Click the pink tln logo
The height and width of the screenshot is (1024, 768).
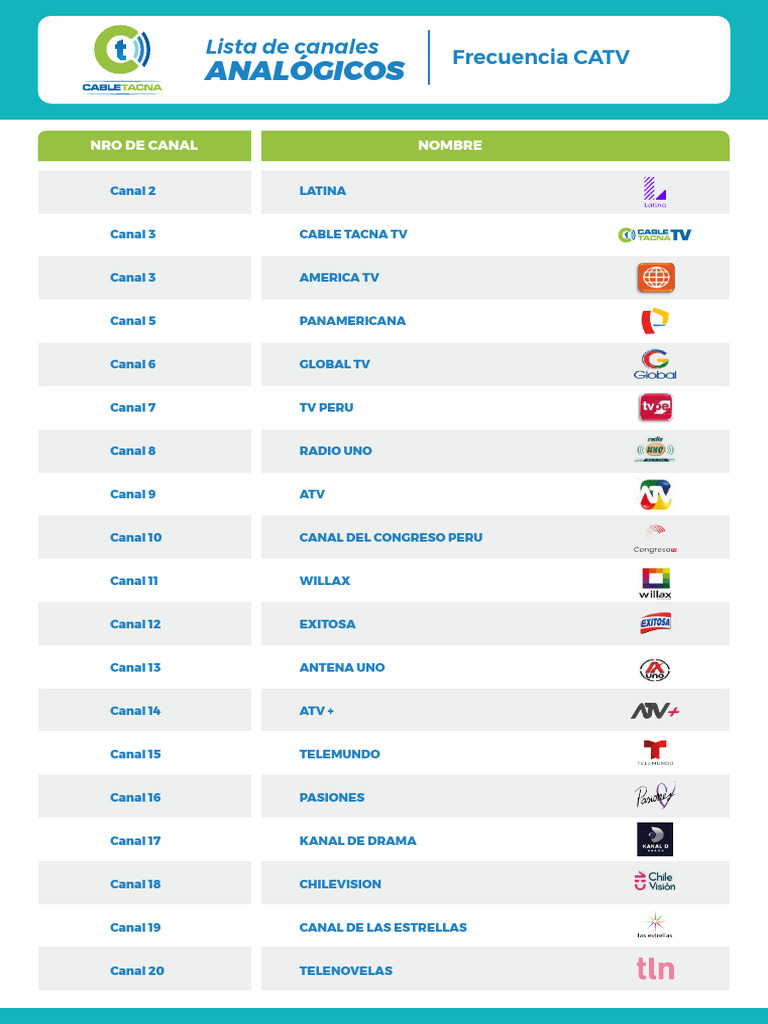click(655, 969)
